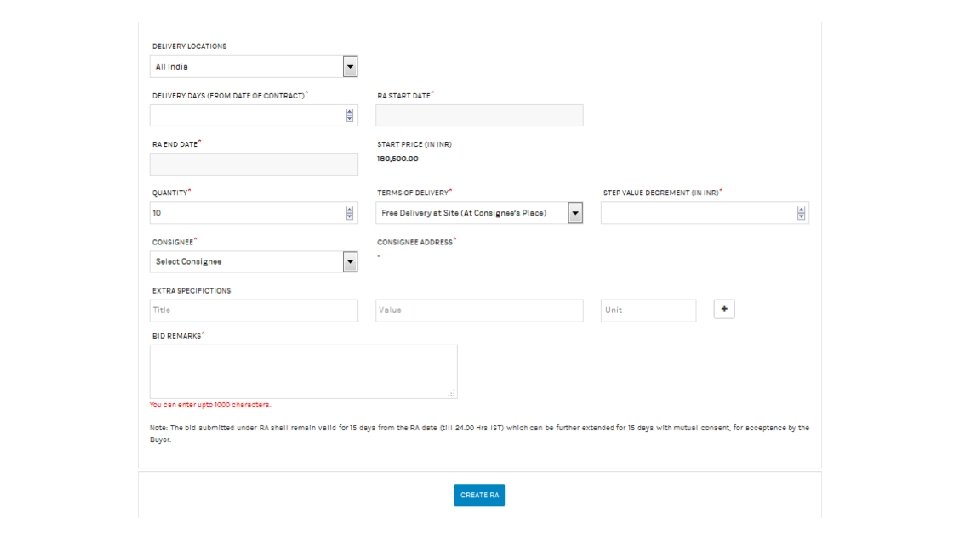Image resolution: width=960 pixels, height=540 pixels.
Task: Click the 'All India' selected location text
Action: click(172, 67)
